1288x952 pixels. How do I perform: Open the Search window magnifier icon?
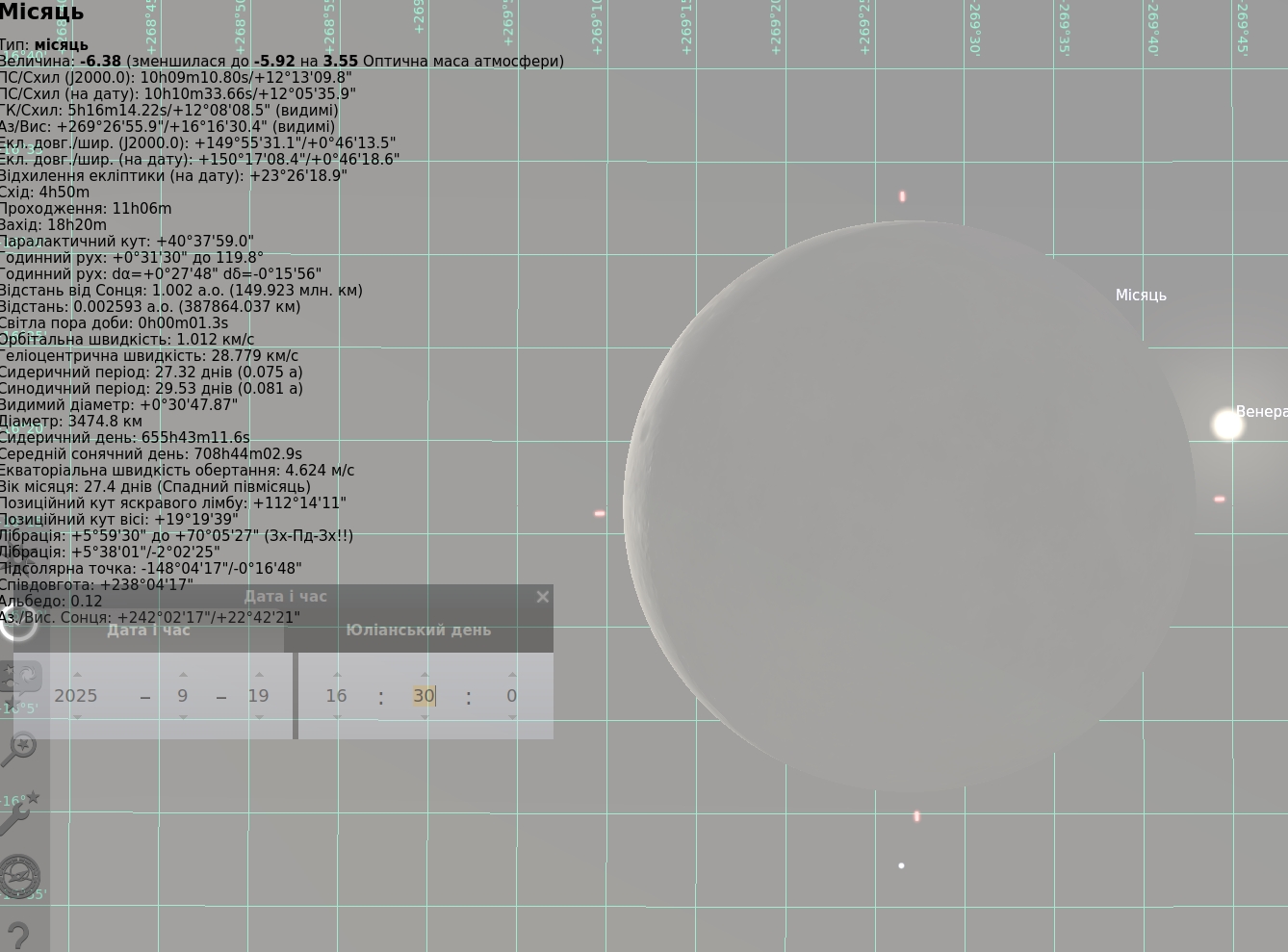(19, 748)
